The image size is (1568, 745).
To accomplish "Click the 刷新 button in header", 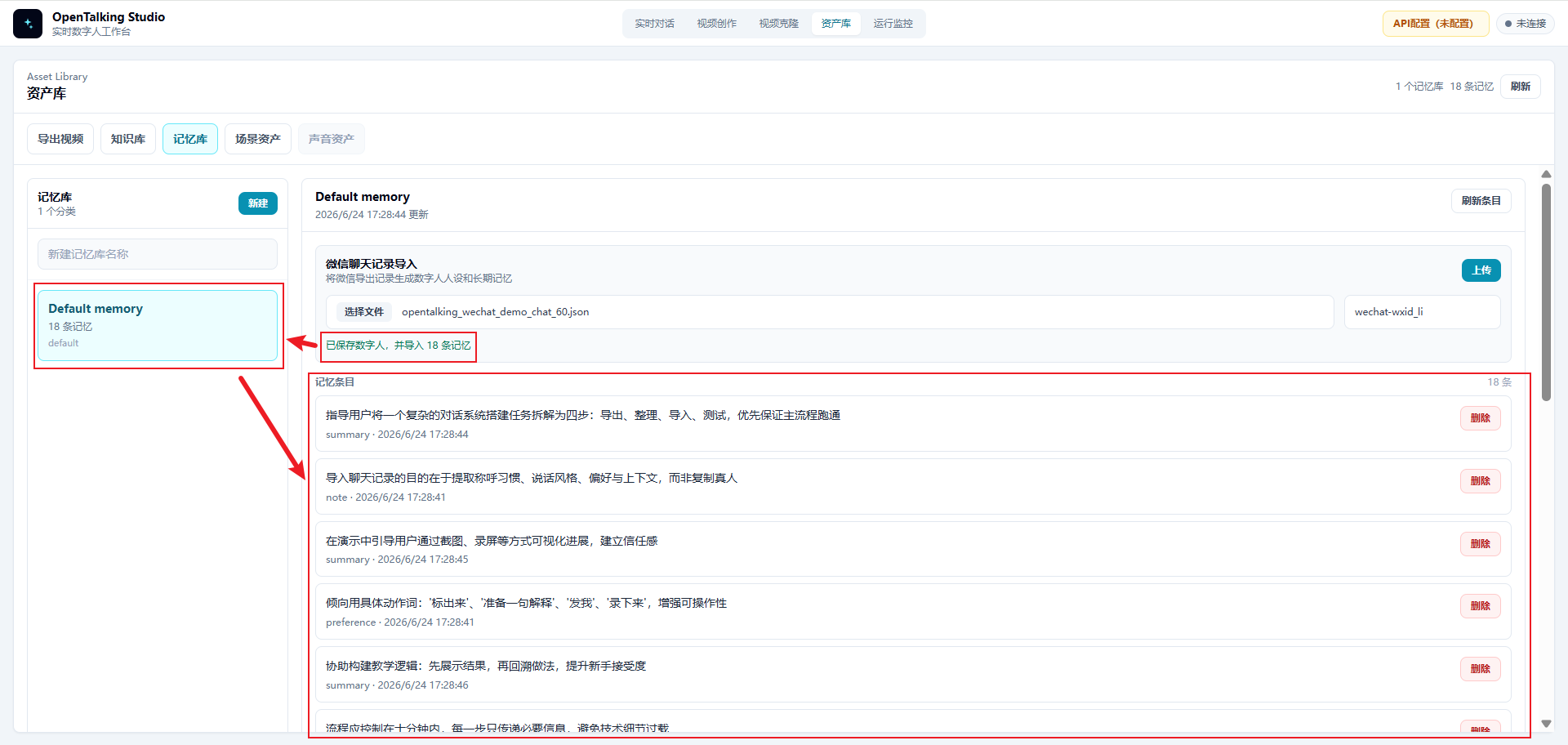I will [1521, 87].
